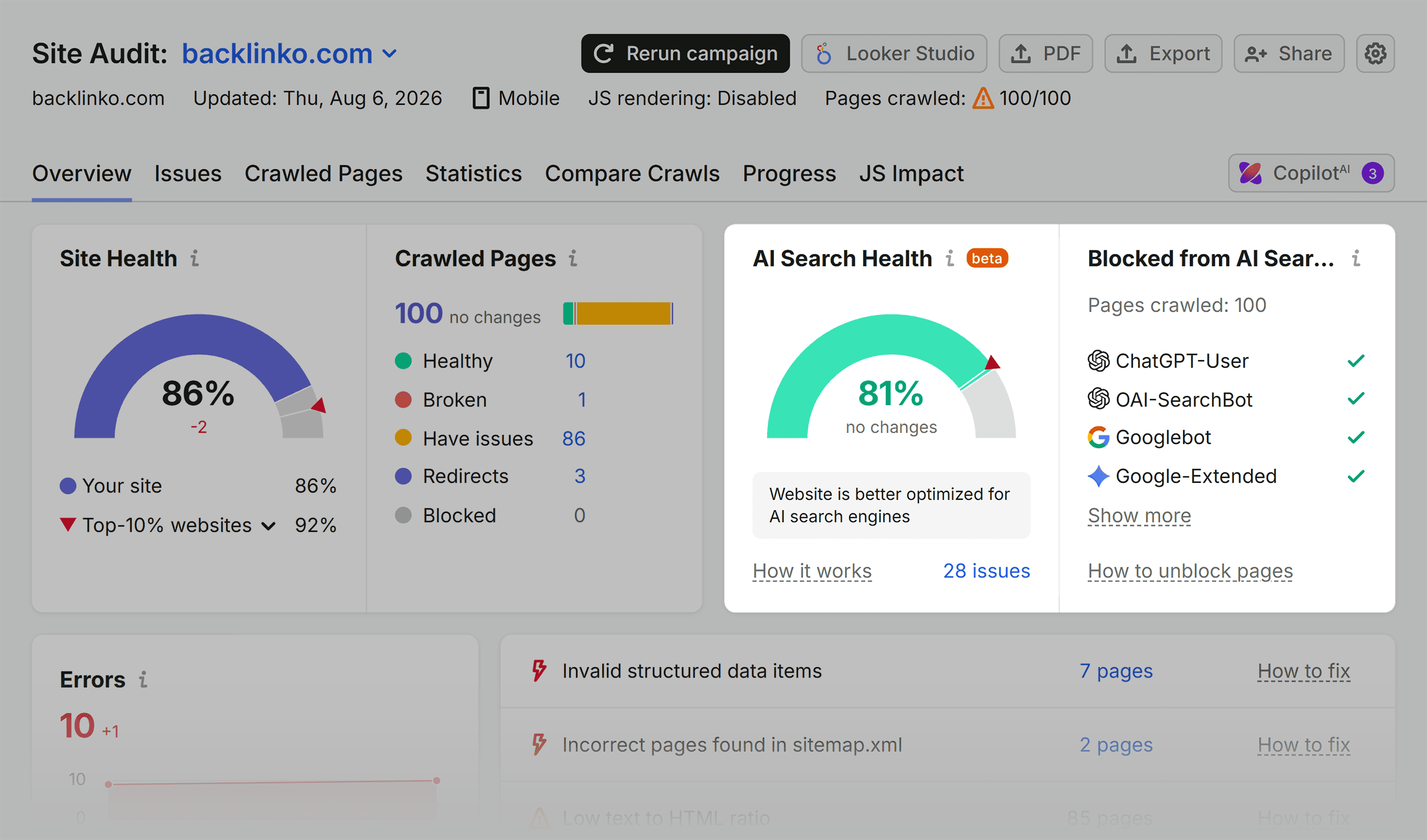Screen dimensions: 1427x840
Task: Click the error icon beside Invalid structured data
Action: point(539,671)
